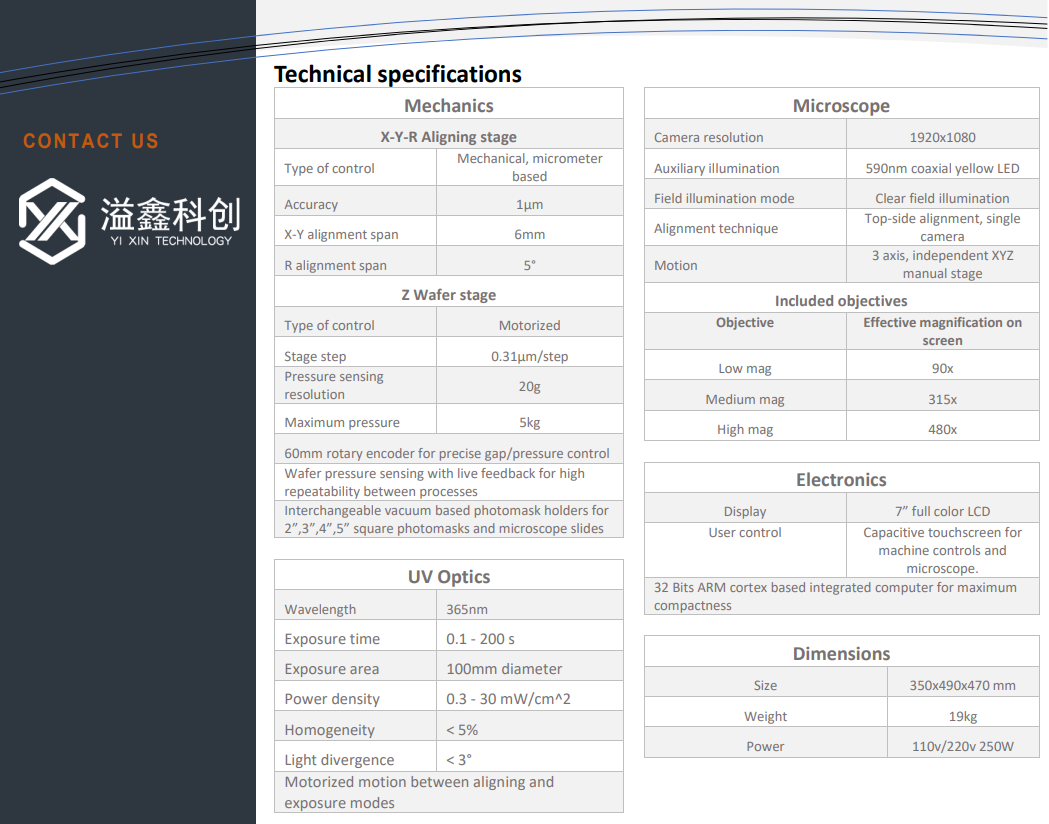Click the 'Homogeneity' label
Viewport: 1049px width, 824px height.
tap(329, 730)
